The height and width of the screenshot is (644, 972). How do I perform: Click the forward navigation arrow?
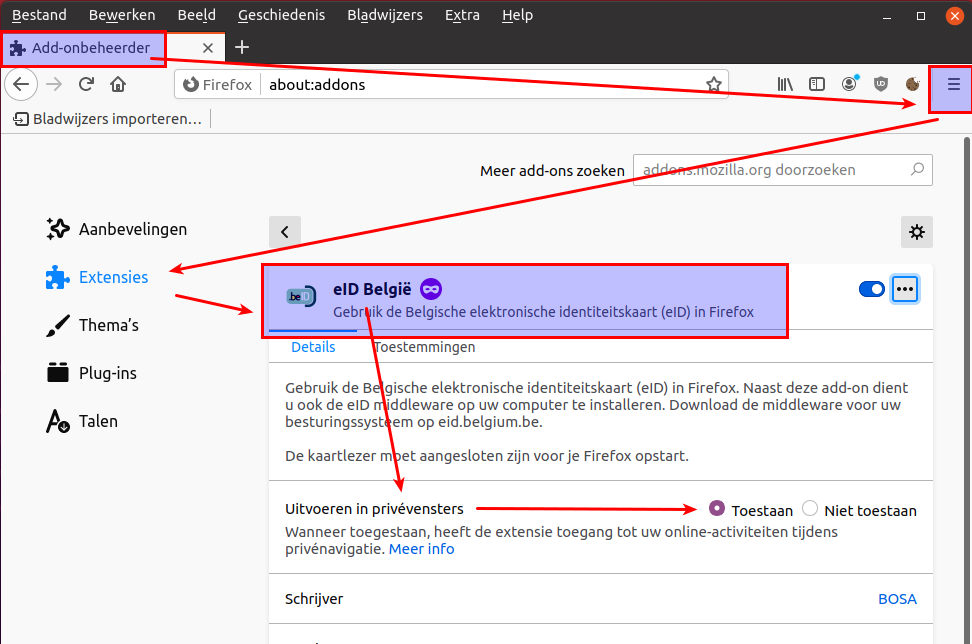click(55, 84)
